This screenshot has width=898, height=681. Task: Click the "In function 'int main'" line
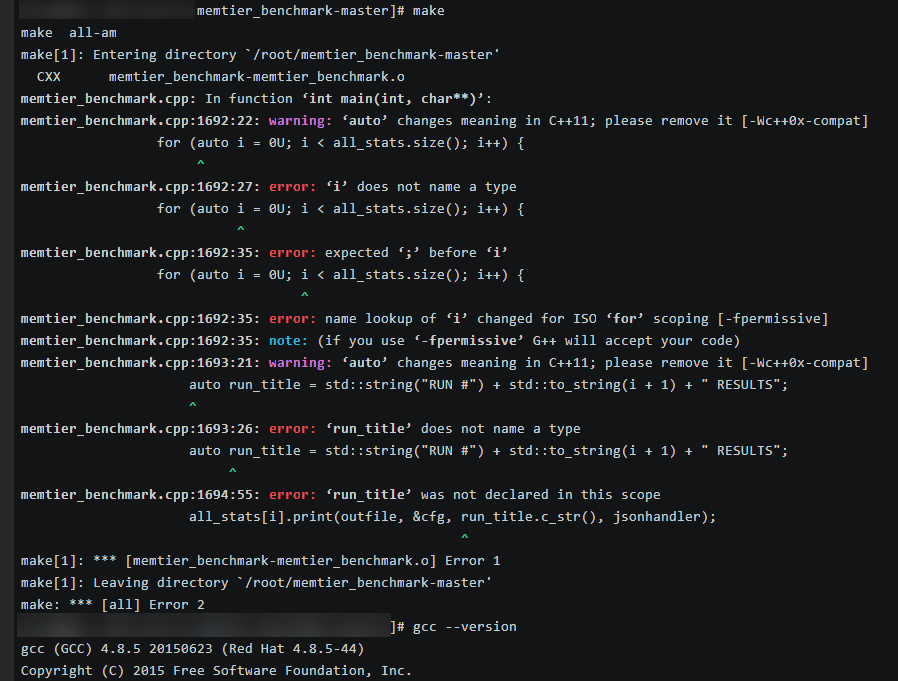256,99
